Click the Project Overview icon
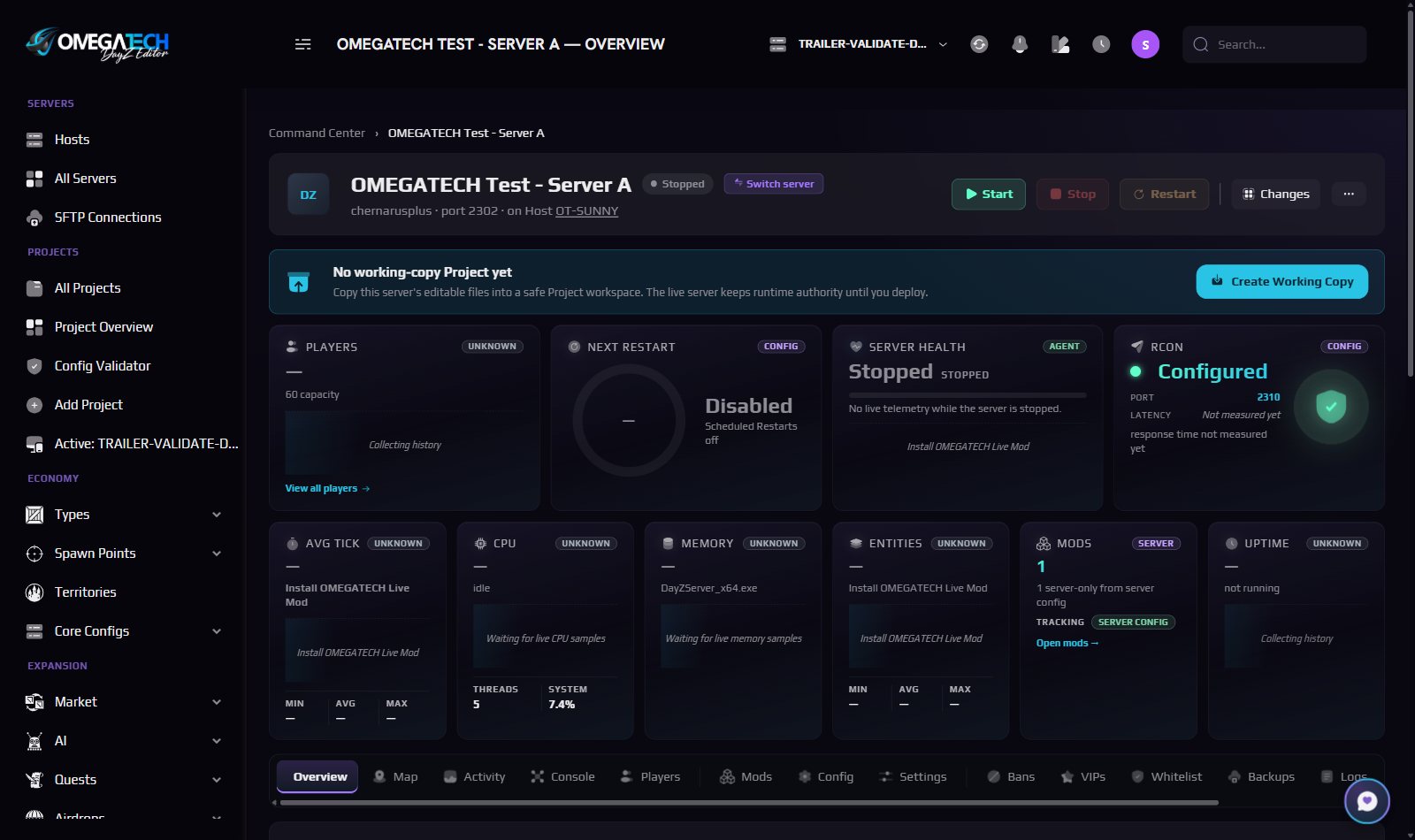The image size is (1415, 840). [34, 327]
